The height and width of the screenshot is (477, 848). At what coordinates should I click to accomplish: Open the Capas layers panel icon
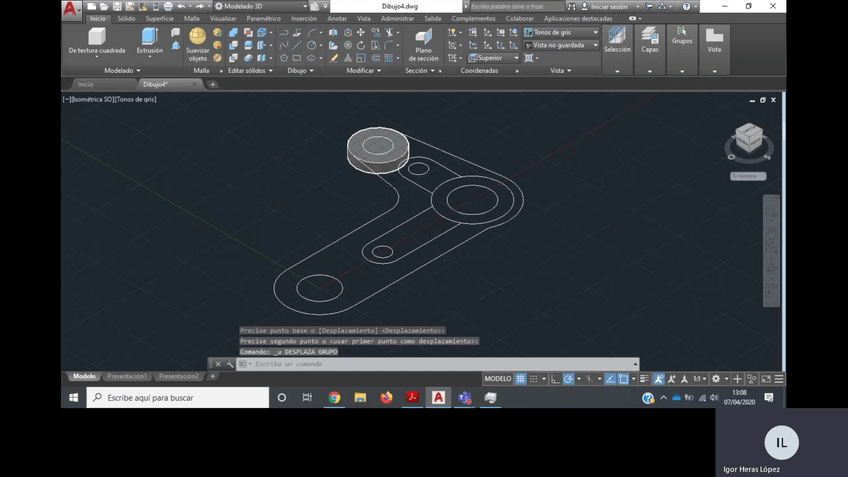coord(650,36)
